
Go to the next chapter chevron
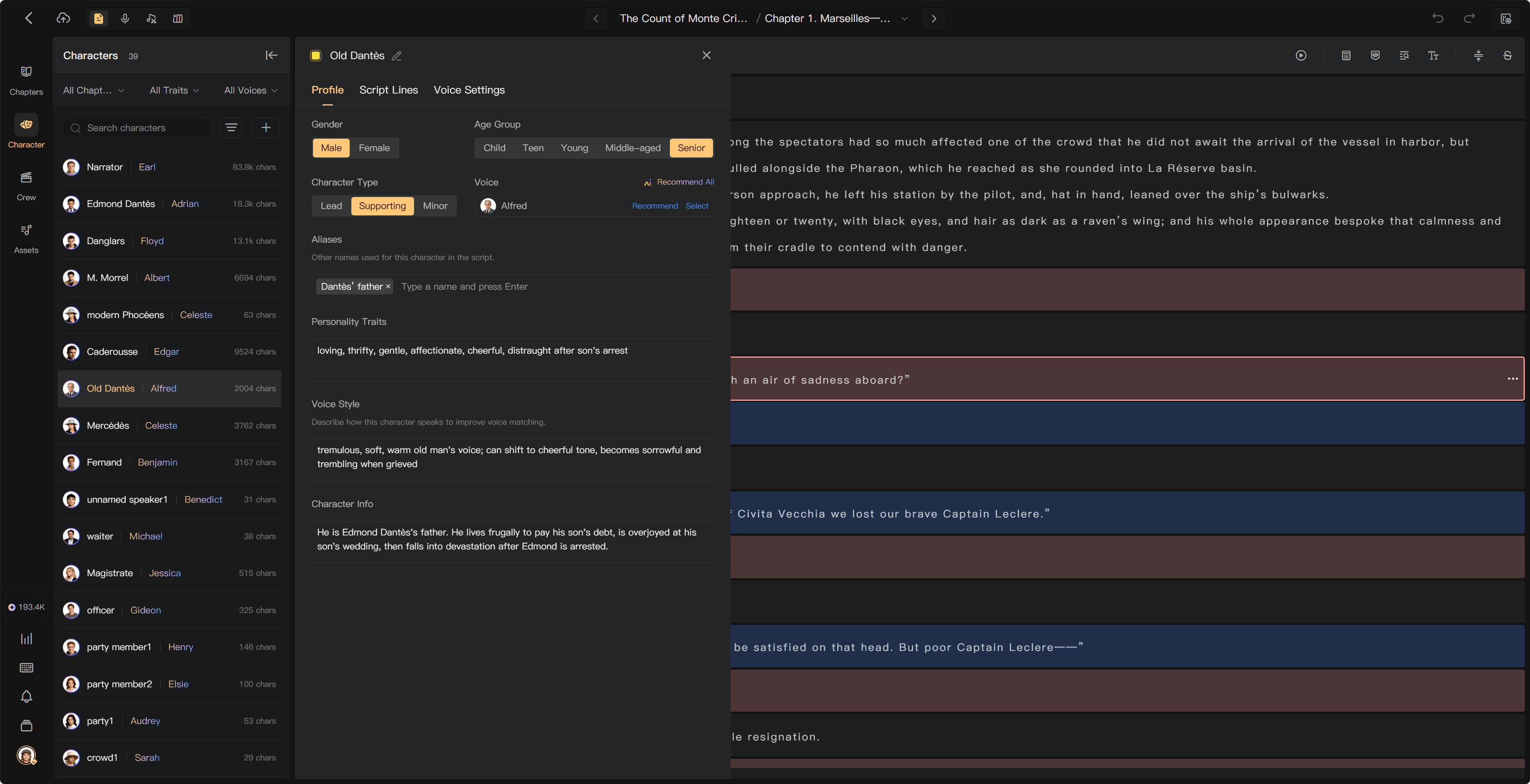pyautogui.click(x=934, y=18)
